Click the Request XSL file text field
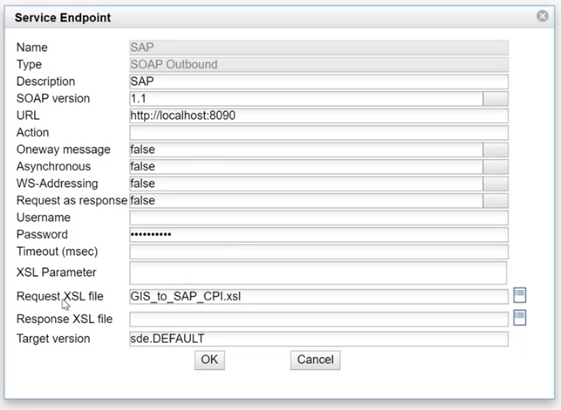Viewport: 561px width, 410px height. (x=319, y=297)
